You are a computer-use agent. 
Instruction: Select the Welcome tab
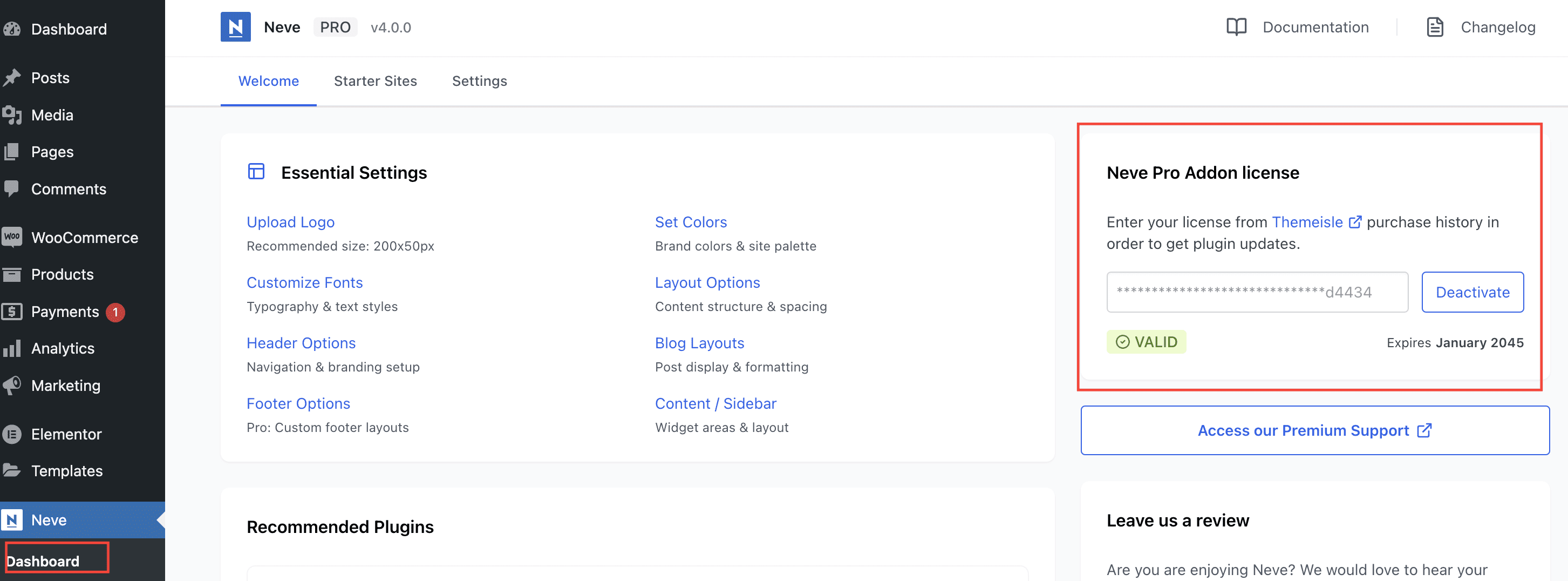coord(268,81)
